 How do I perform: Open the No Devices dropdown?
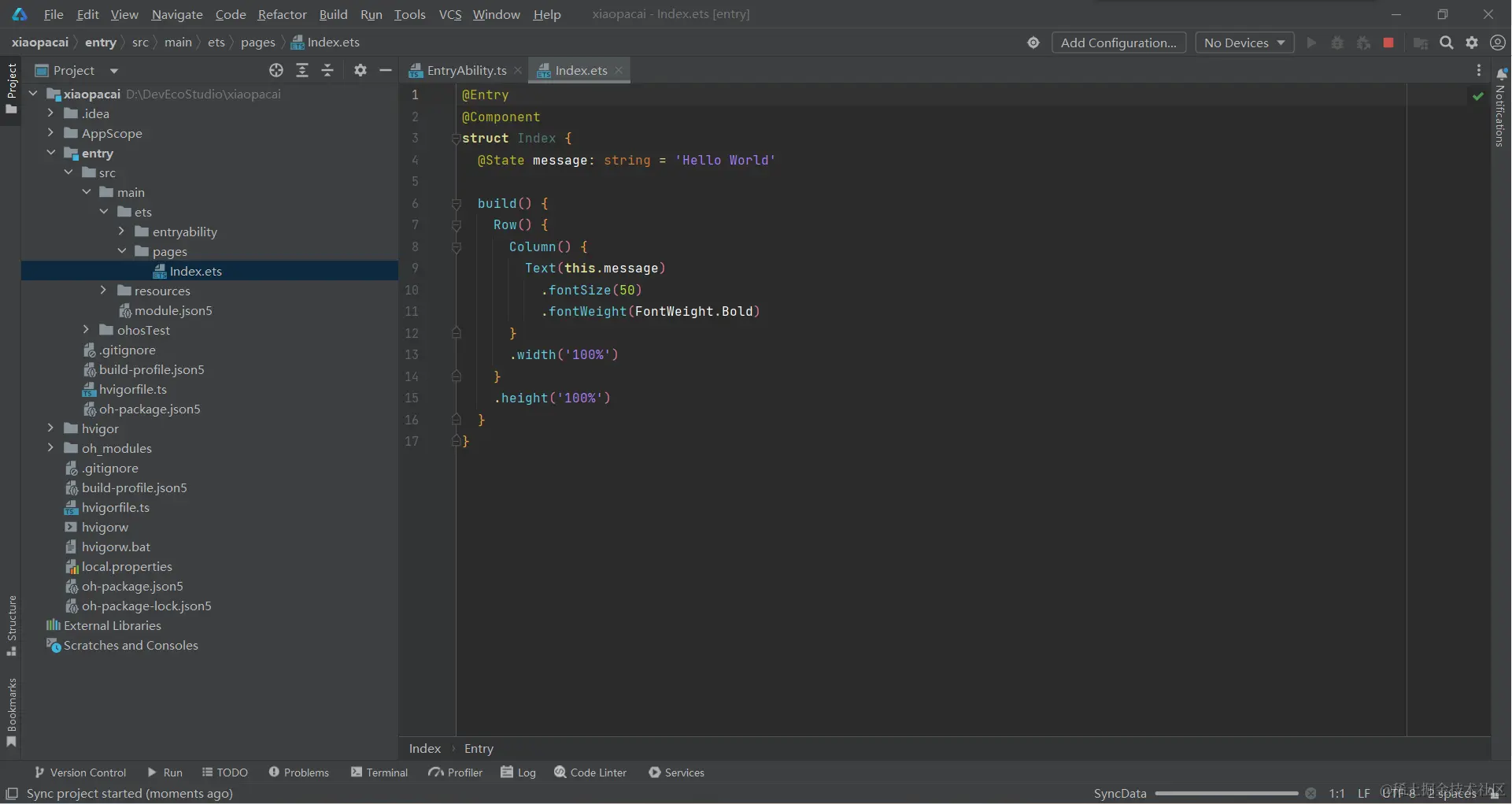coord(1244,43)
